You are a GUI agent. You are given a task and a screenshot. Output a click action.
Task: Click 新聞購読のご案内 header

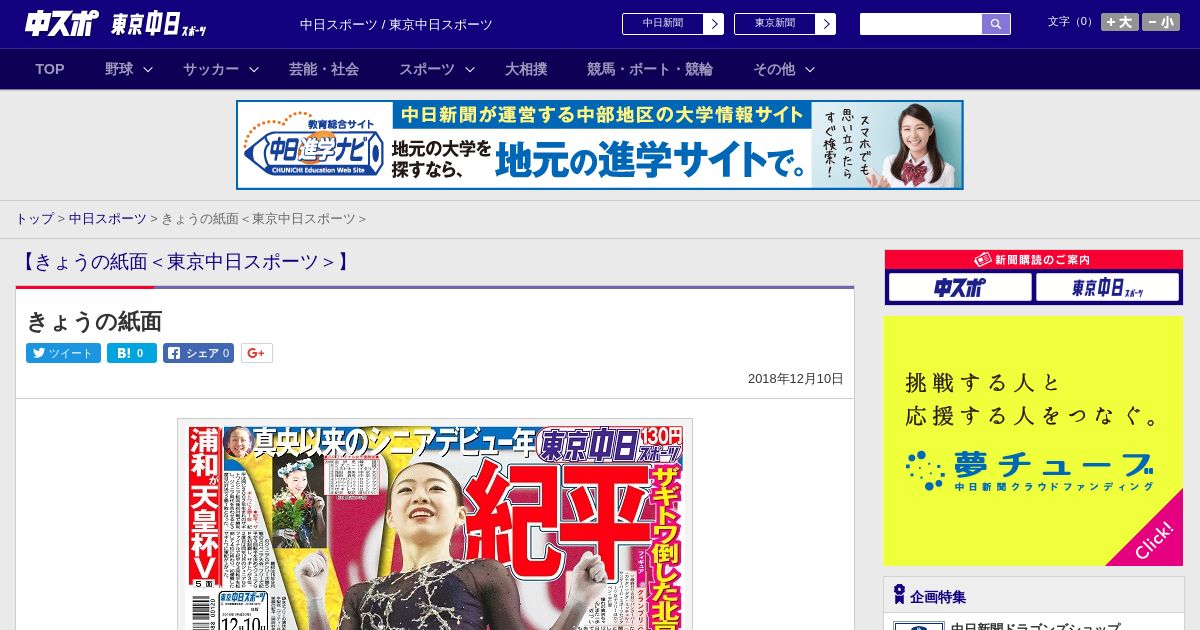tap(1034, 260)
